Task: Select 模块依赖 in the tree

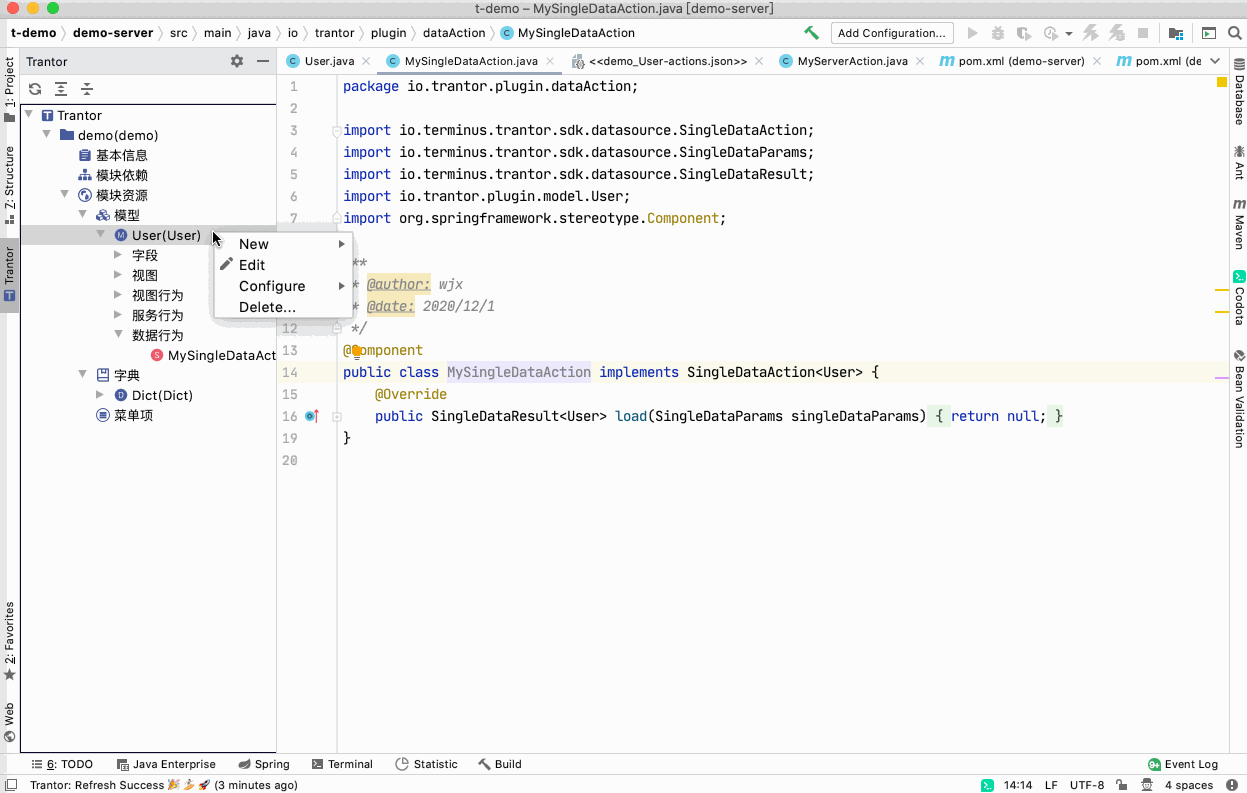Action: pyautogui.click(x=122, y=175)
